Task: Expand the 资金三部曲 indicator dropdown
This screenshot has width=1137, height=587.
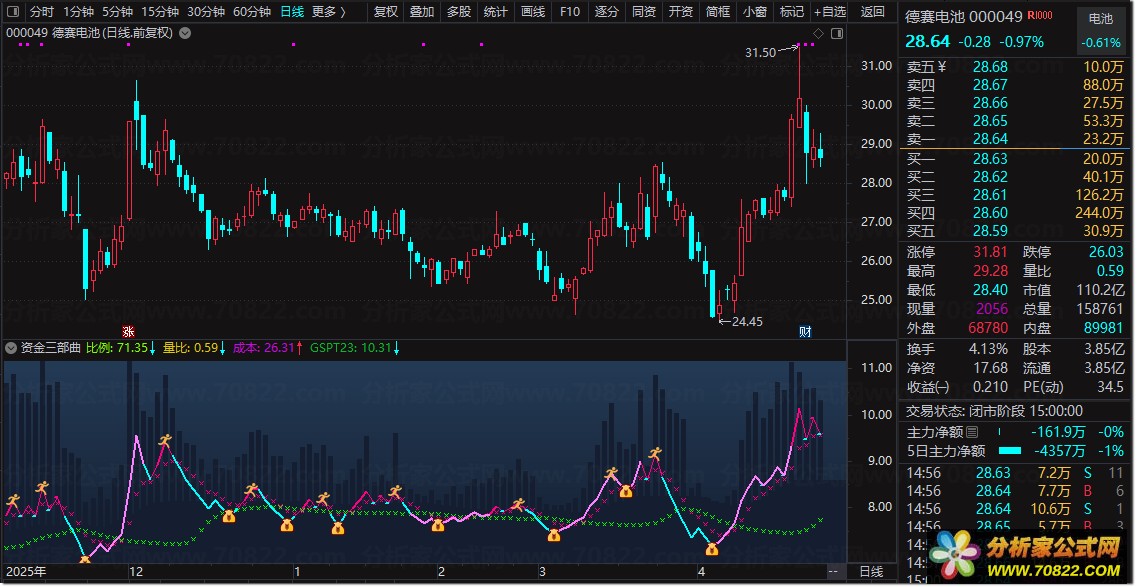Action: pyautogui.click(x=11, y=348)
